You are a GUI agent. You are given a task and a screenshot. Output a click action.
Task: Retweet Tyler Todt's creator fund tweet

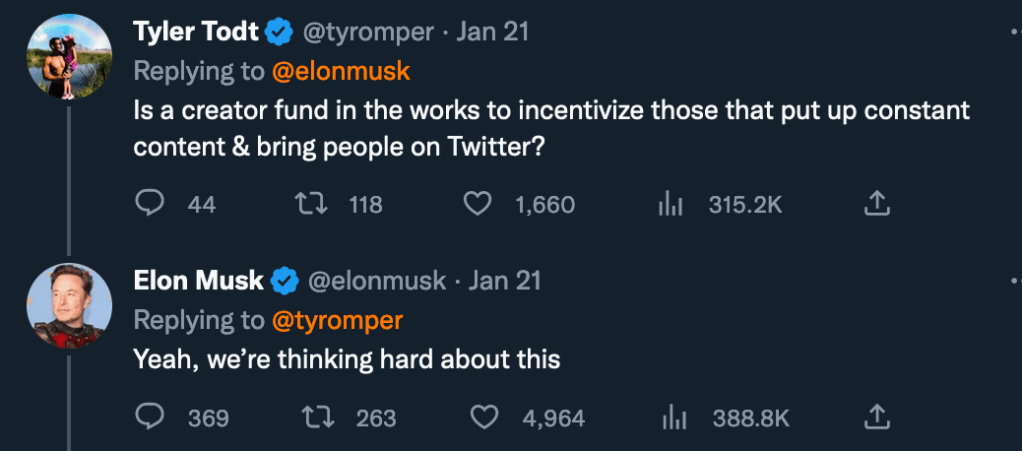[309, 204]
